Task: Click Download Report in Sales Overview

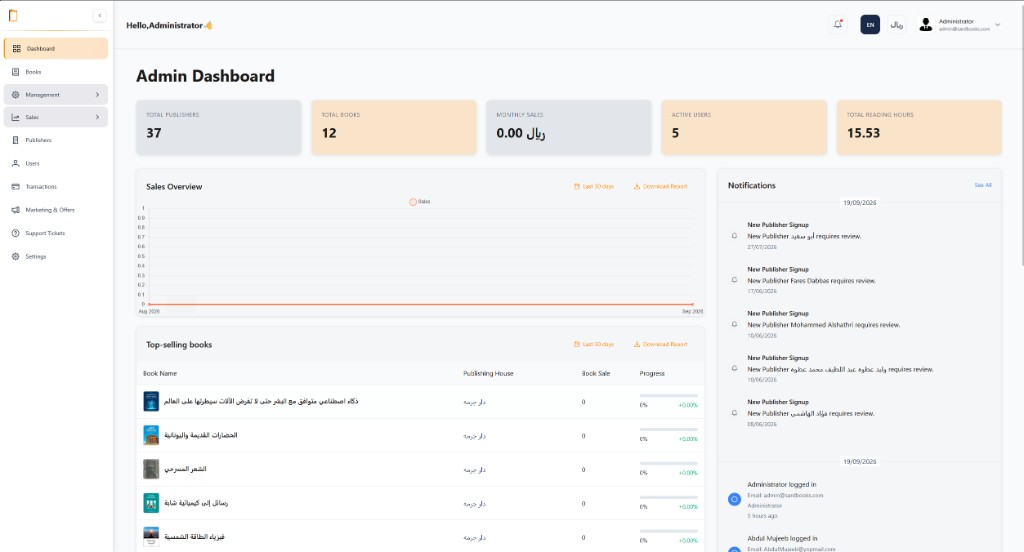Action: coord(661,186)
